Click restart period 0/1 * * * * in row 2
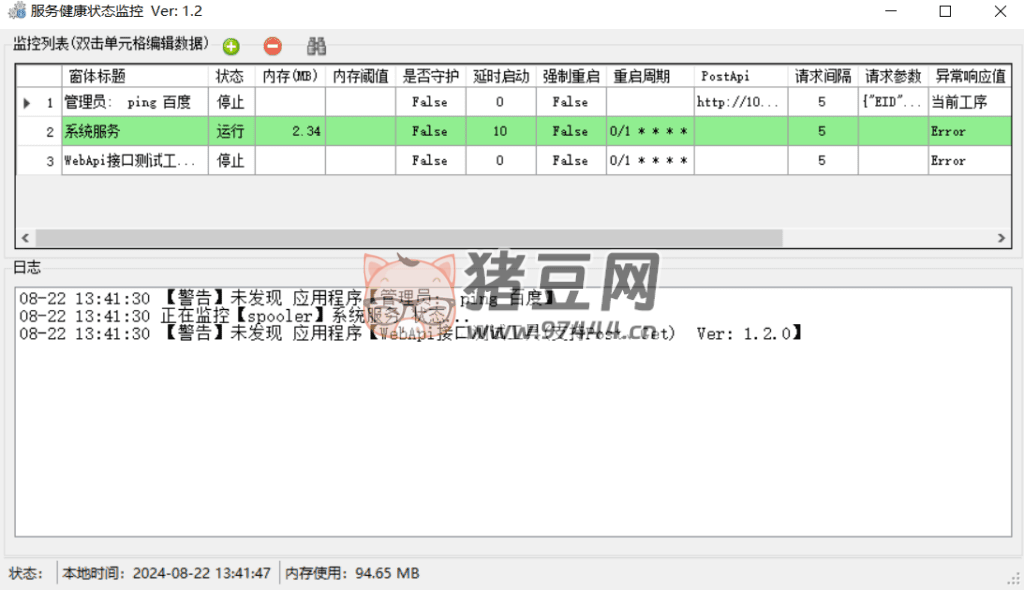The height and width of the screenshot is (590, 1024). [x=650, y=131]
